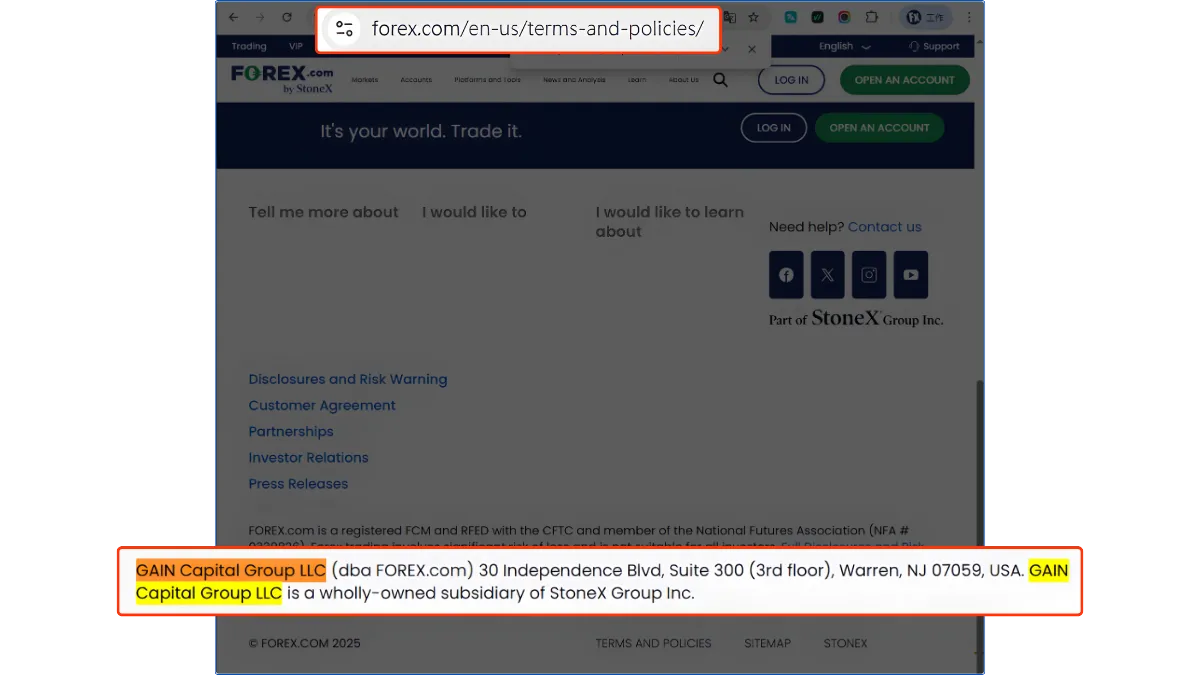The width and height of the screenshot is (1200, 675).
Task: Click the header LOG IN button
Action: click(790, 80)
